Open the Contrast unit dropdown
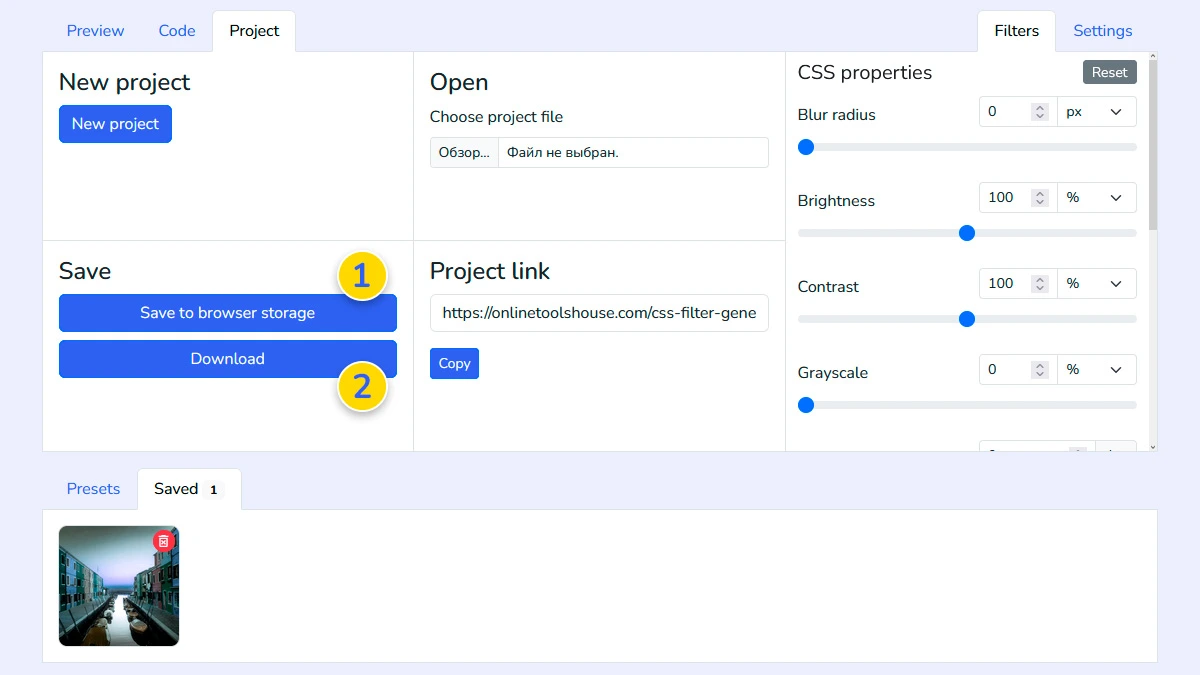 coord(1097,283)
